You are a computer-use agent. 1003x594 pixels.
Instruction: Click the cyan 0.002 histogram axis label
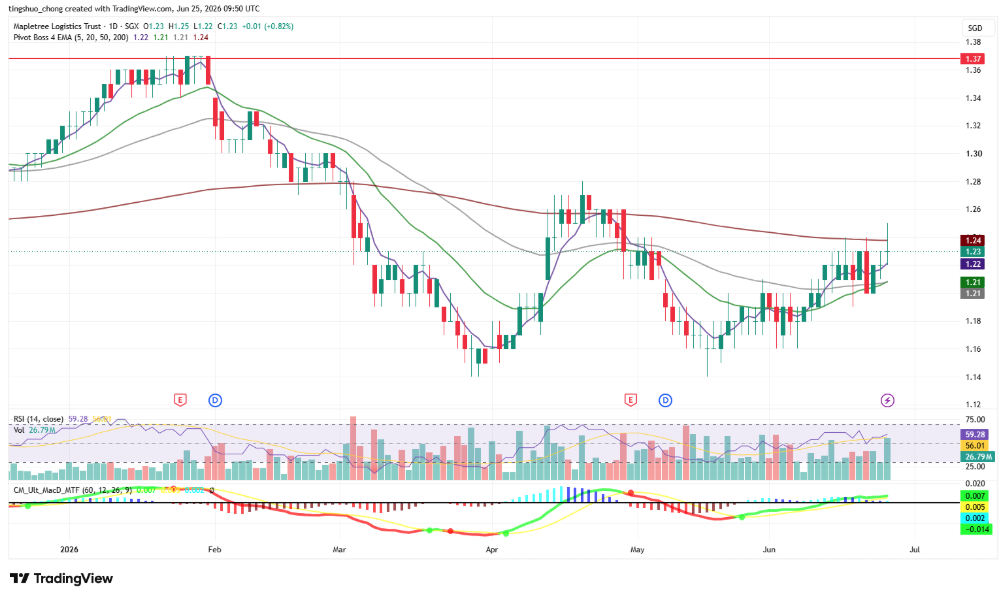pyautogui.click(x=975, y=518)
